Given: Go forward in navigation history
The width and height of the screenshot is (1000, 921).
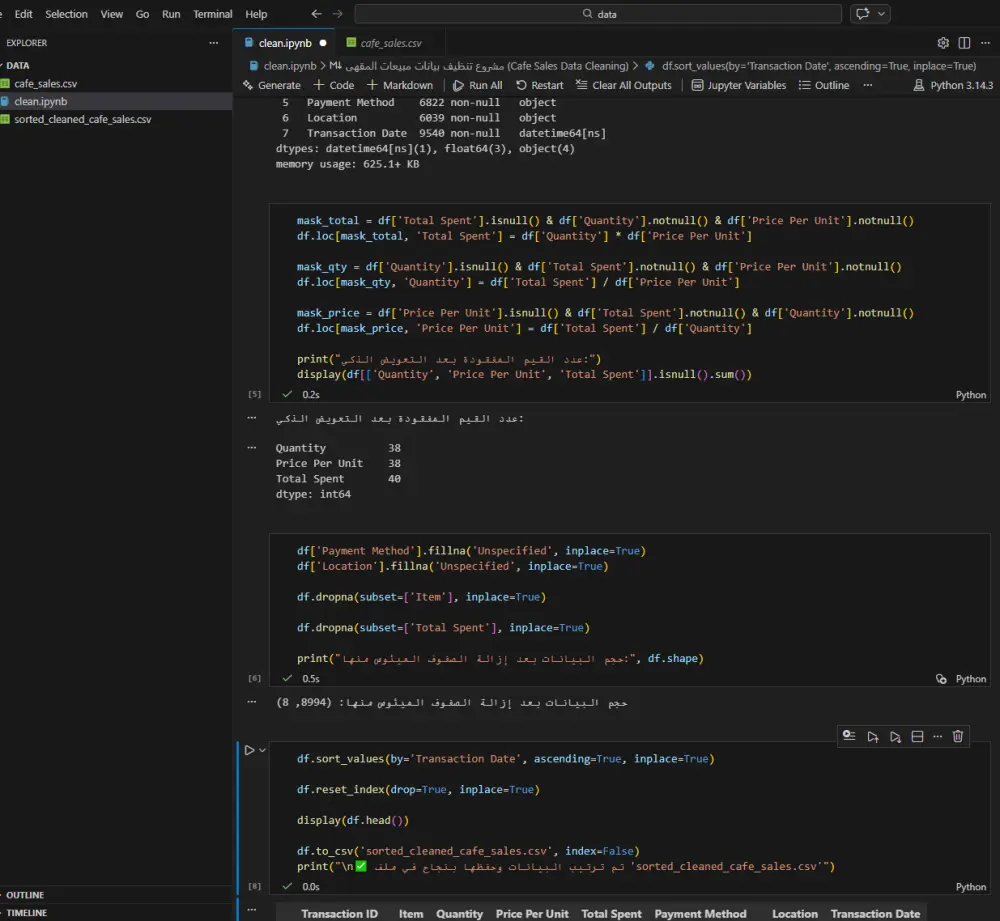Looking at the screenshot, I should [338, 13].
